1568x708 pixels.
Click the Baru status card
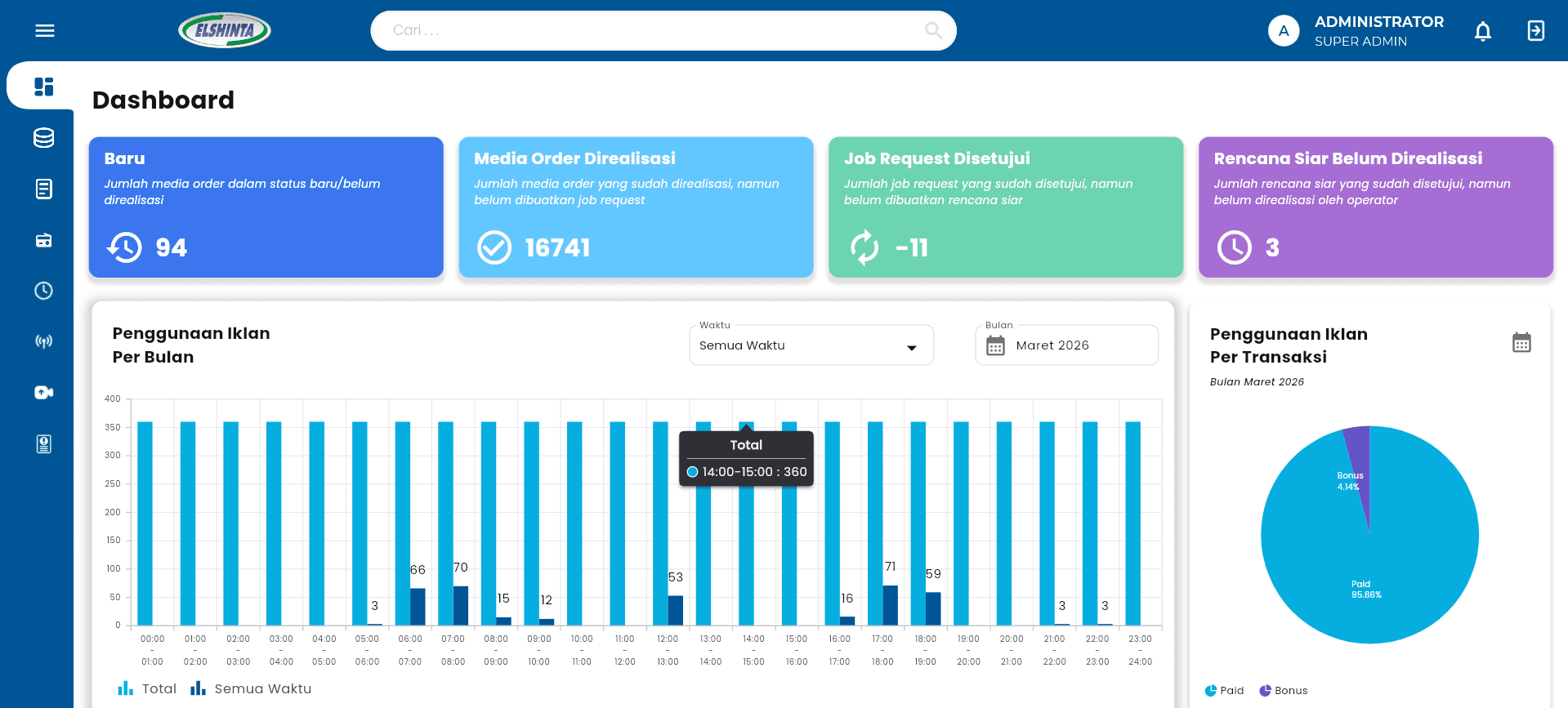pyautogui.click(x=266, y=207)
